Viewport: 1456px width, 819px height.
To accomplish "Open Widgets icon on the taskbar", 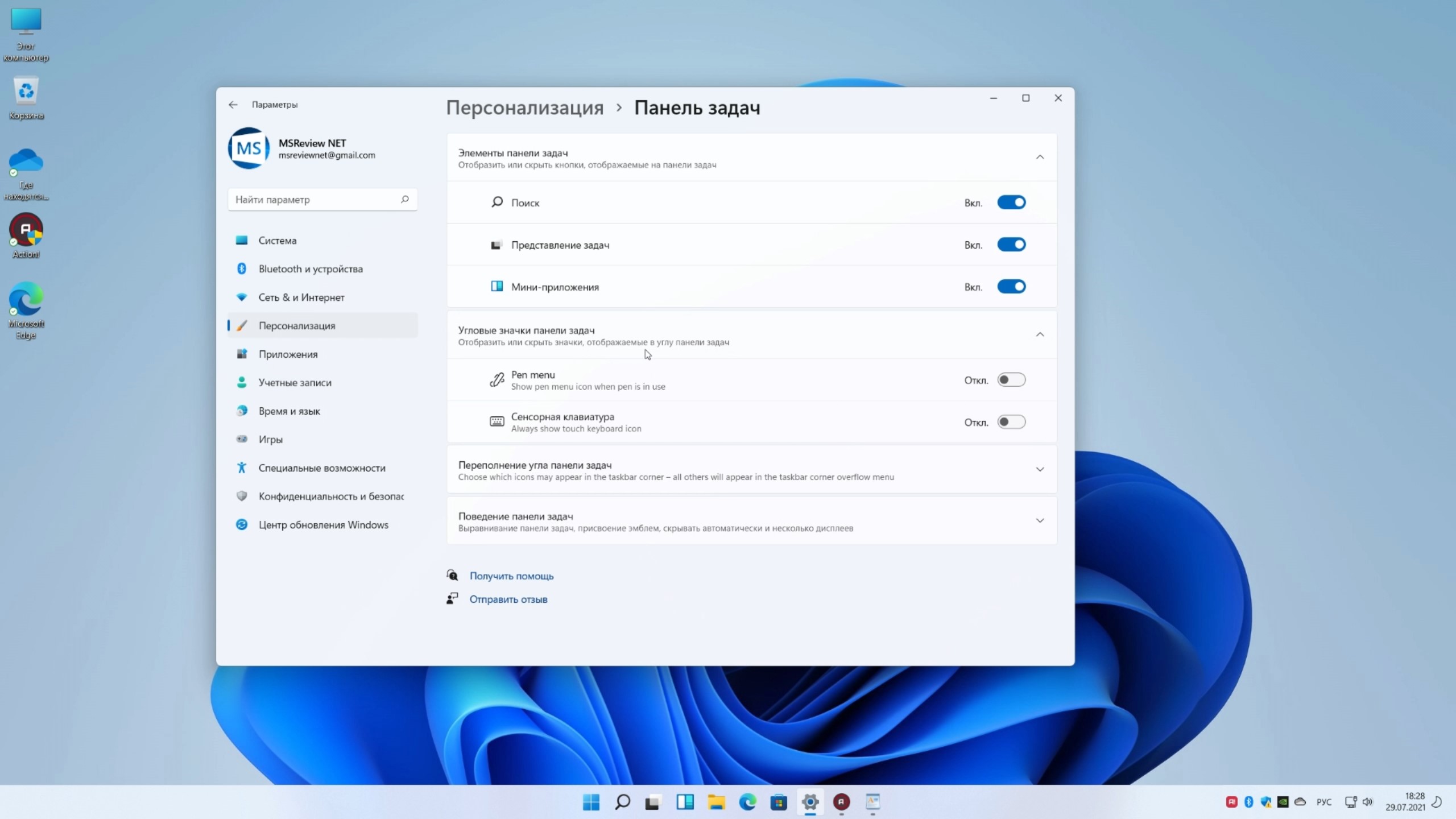I will (685, 802).
